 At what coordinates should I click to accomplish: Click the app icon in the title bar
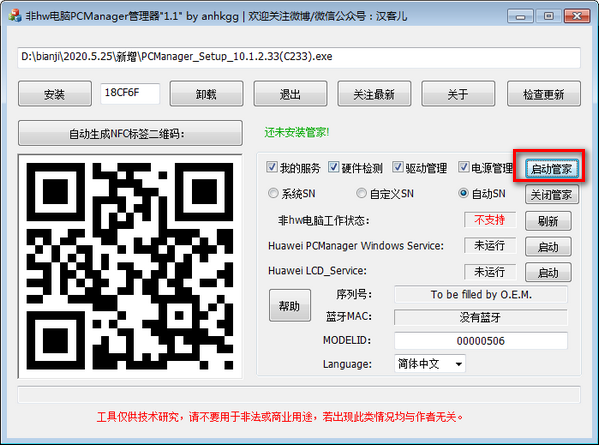pos(15,16)
